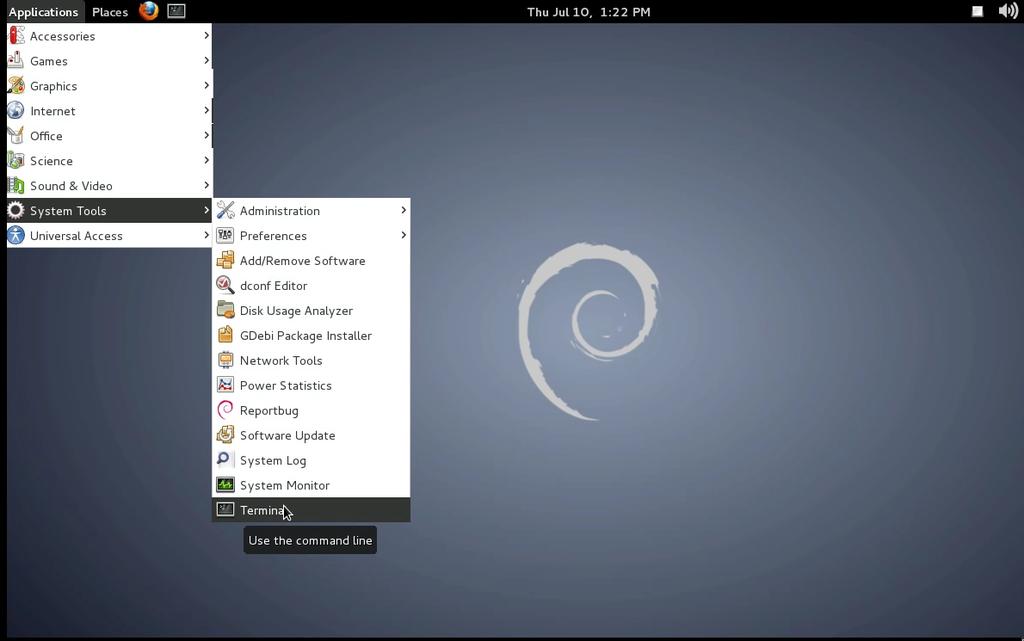Image resolution: width=1024 pixels, height=641 pixels.
Task: Click the Games category icon
Action: click(x=16, y=61)
